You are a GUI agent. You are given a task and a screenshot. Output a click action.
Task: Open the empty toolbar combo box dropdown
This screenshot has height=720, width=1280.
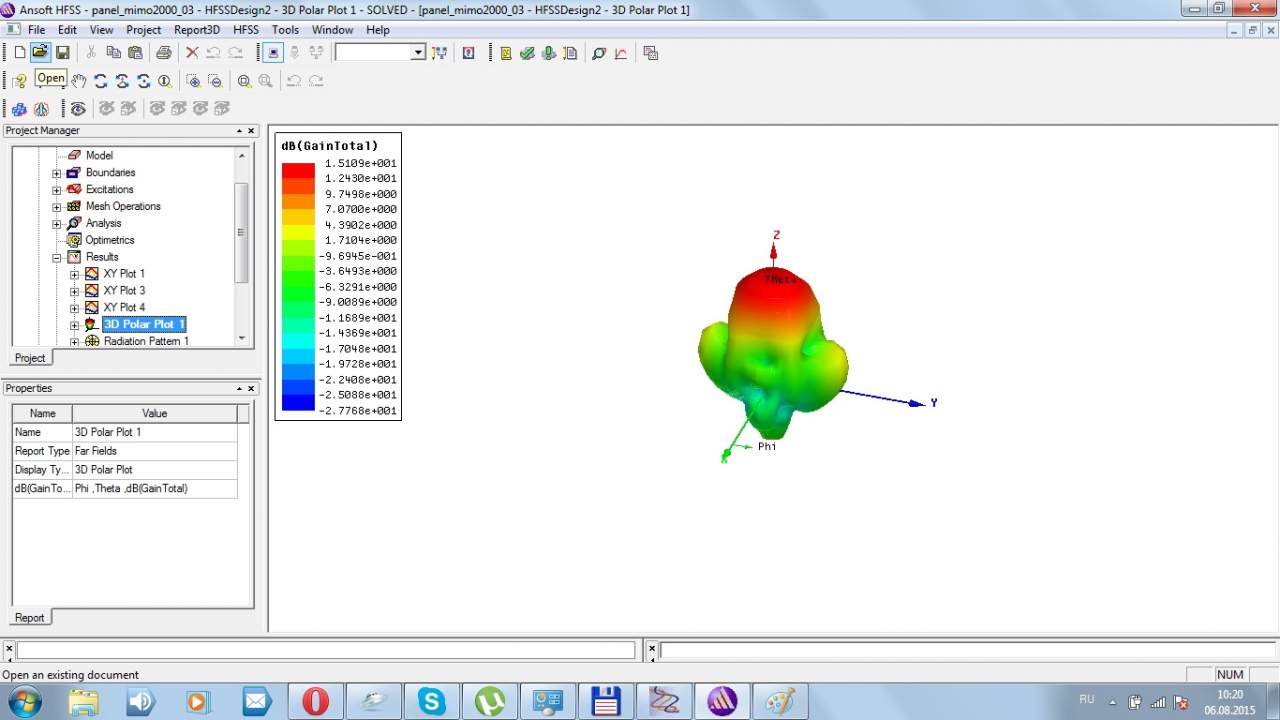tap(418, 52)
